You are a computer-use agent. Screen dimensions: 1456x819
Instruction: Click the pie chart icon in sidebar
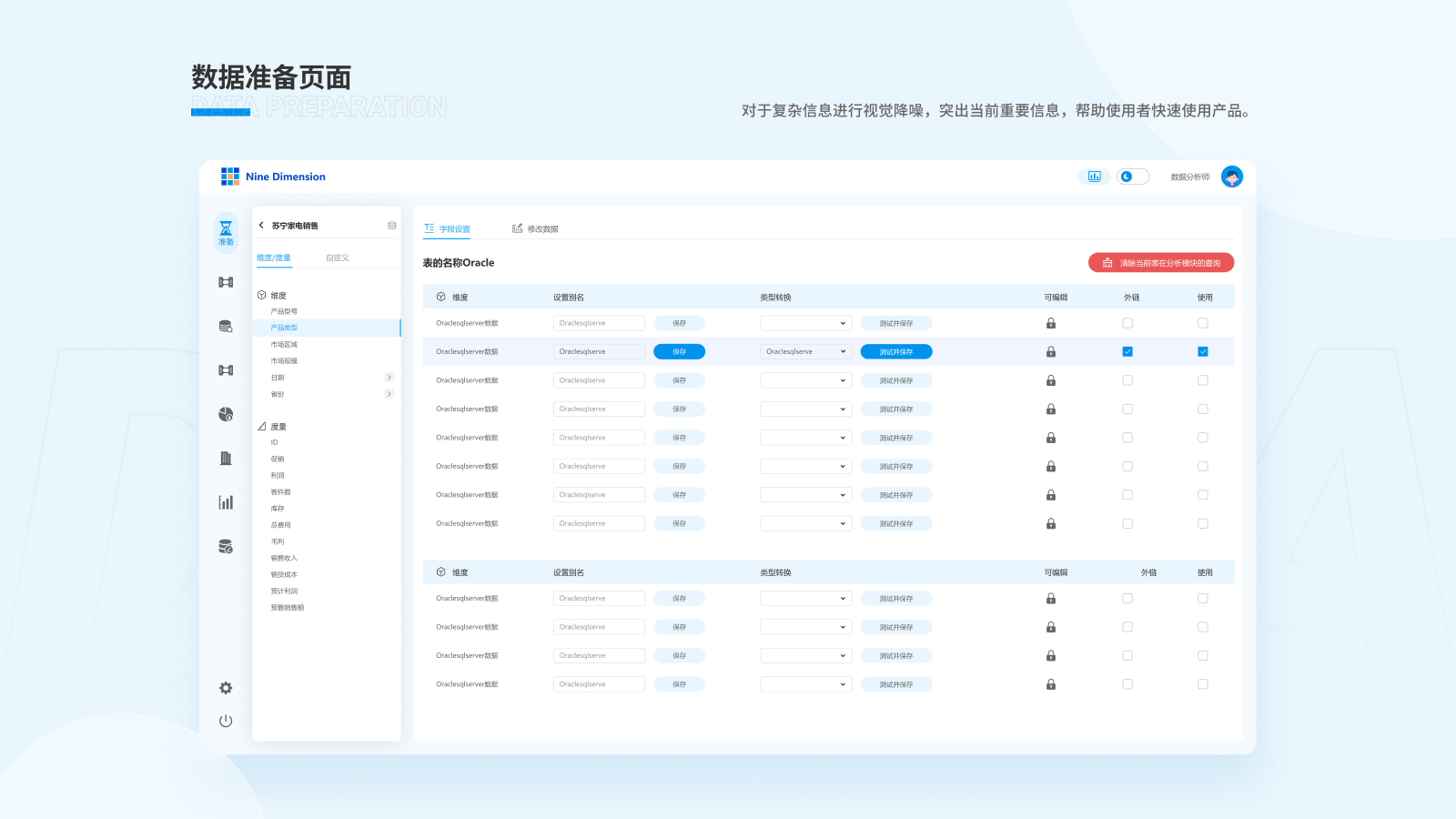point(226,414)
